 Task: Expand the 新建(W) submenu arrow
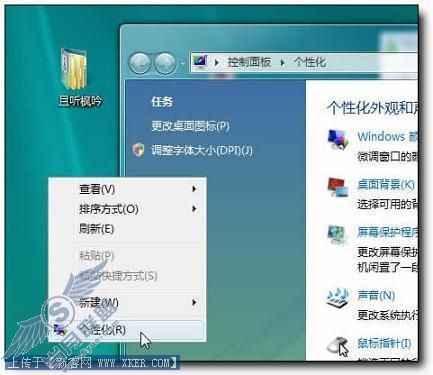(194, 303)
